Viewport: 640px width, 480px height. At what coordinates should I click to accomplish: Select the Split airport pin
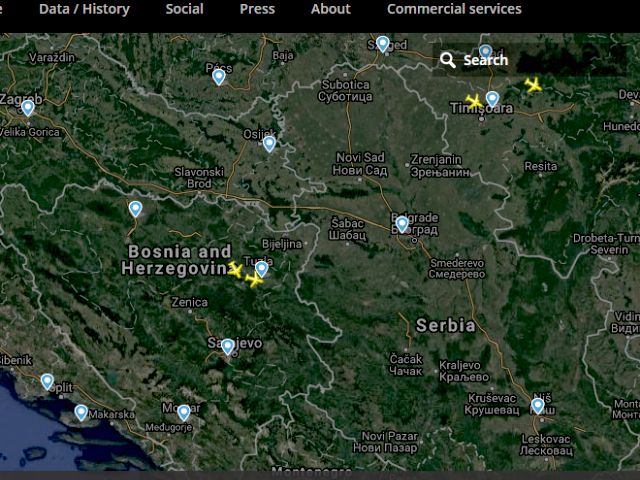point(47,382)
